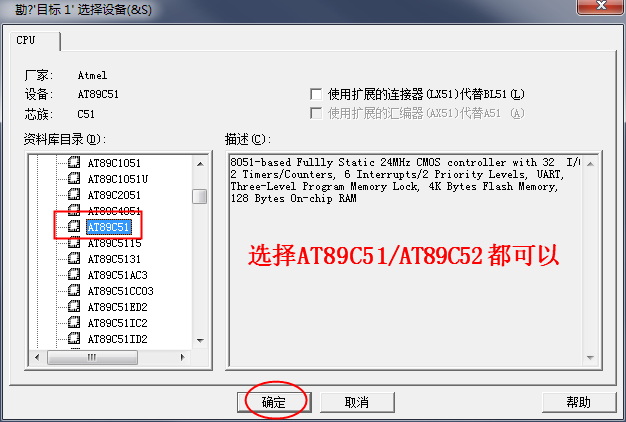
Task: Select AT89C51IC2 device entry
Action: click(x=118, y=323)
